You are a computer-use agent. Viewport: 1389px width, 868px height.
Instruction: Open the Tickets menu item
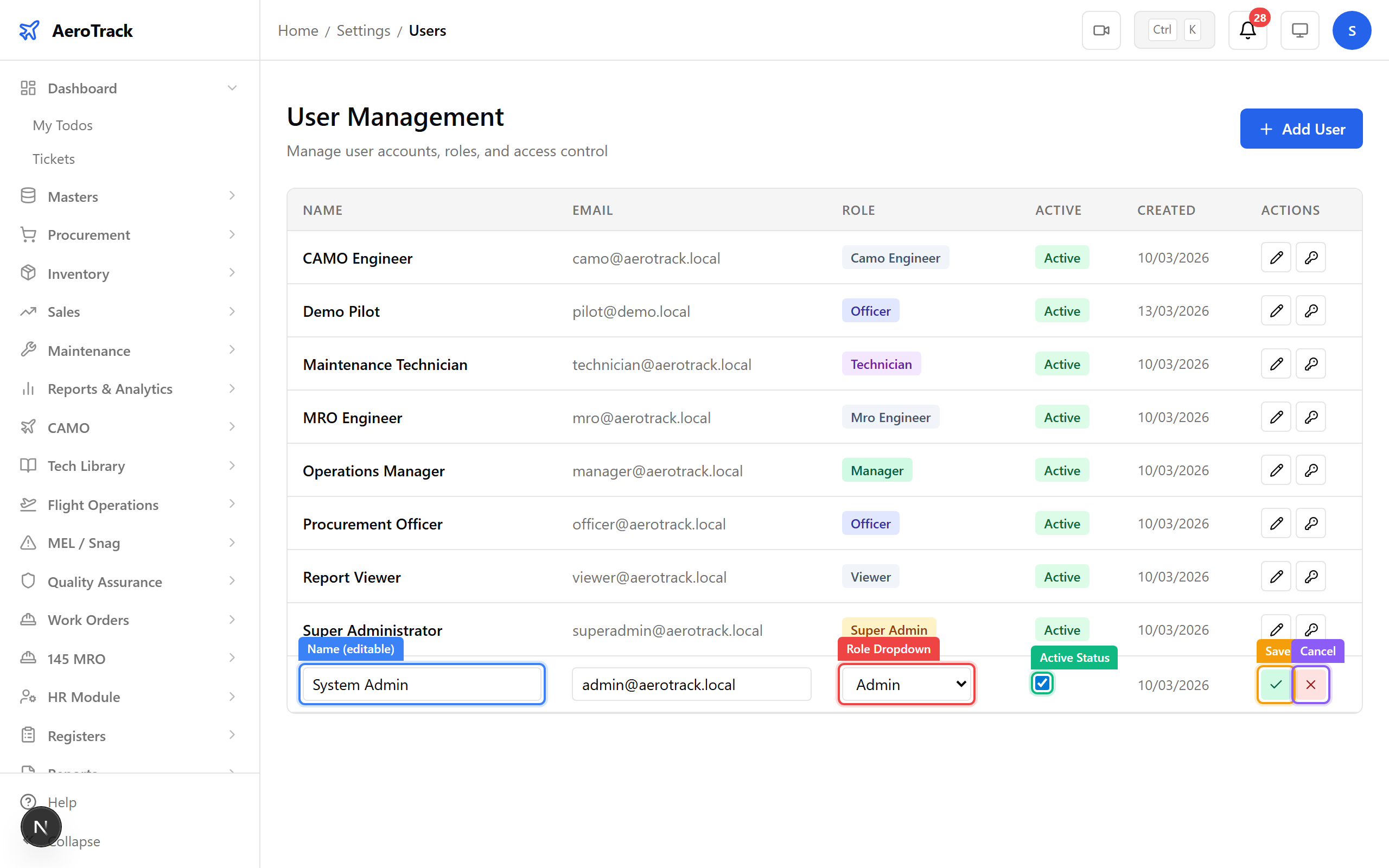coord(53,158)
